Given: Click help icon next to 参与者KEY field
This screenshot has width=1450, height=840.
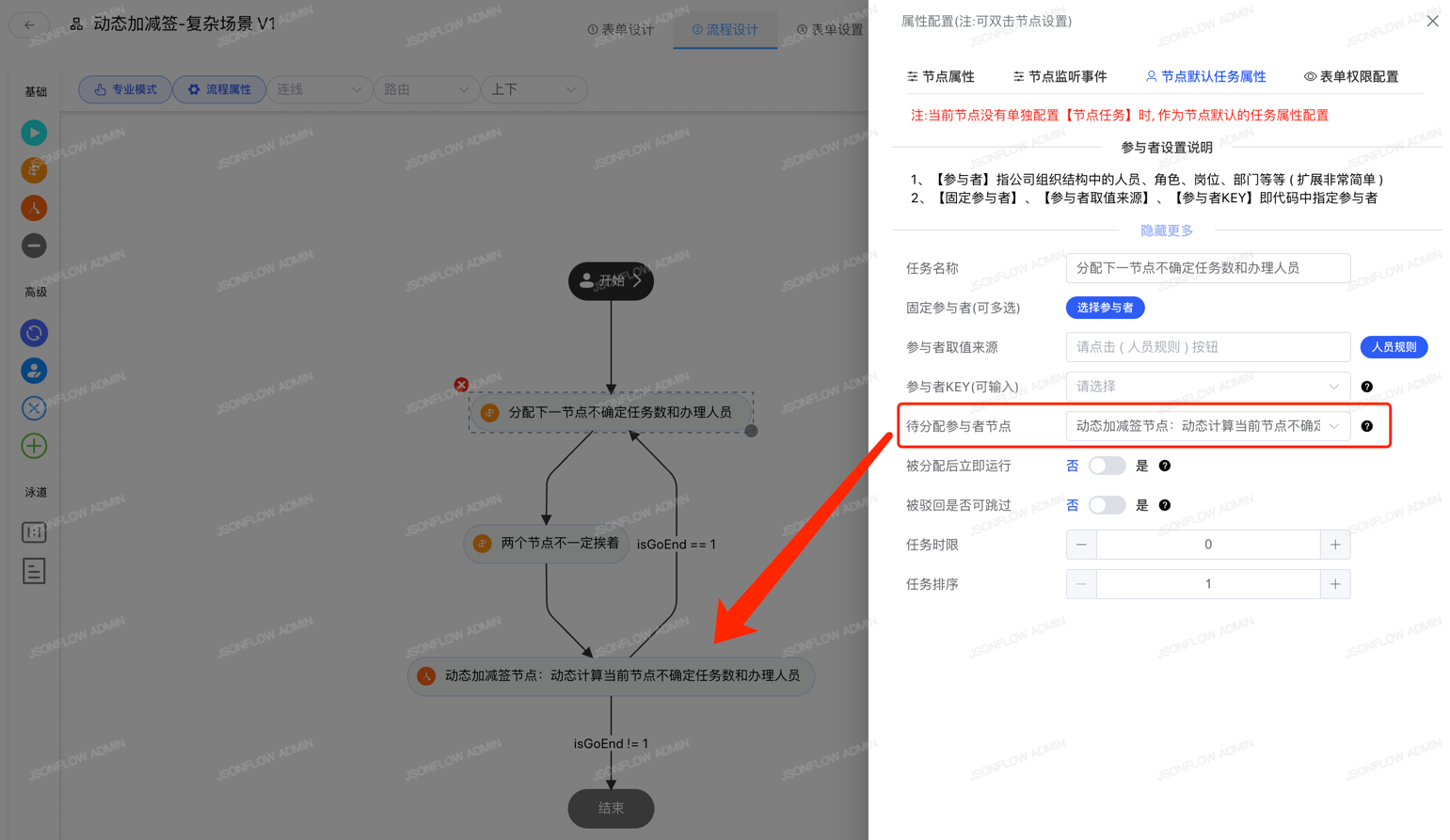Looking at the screenshot, I should point(1367,387).
